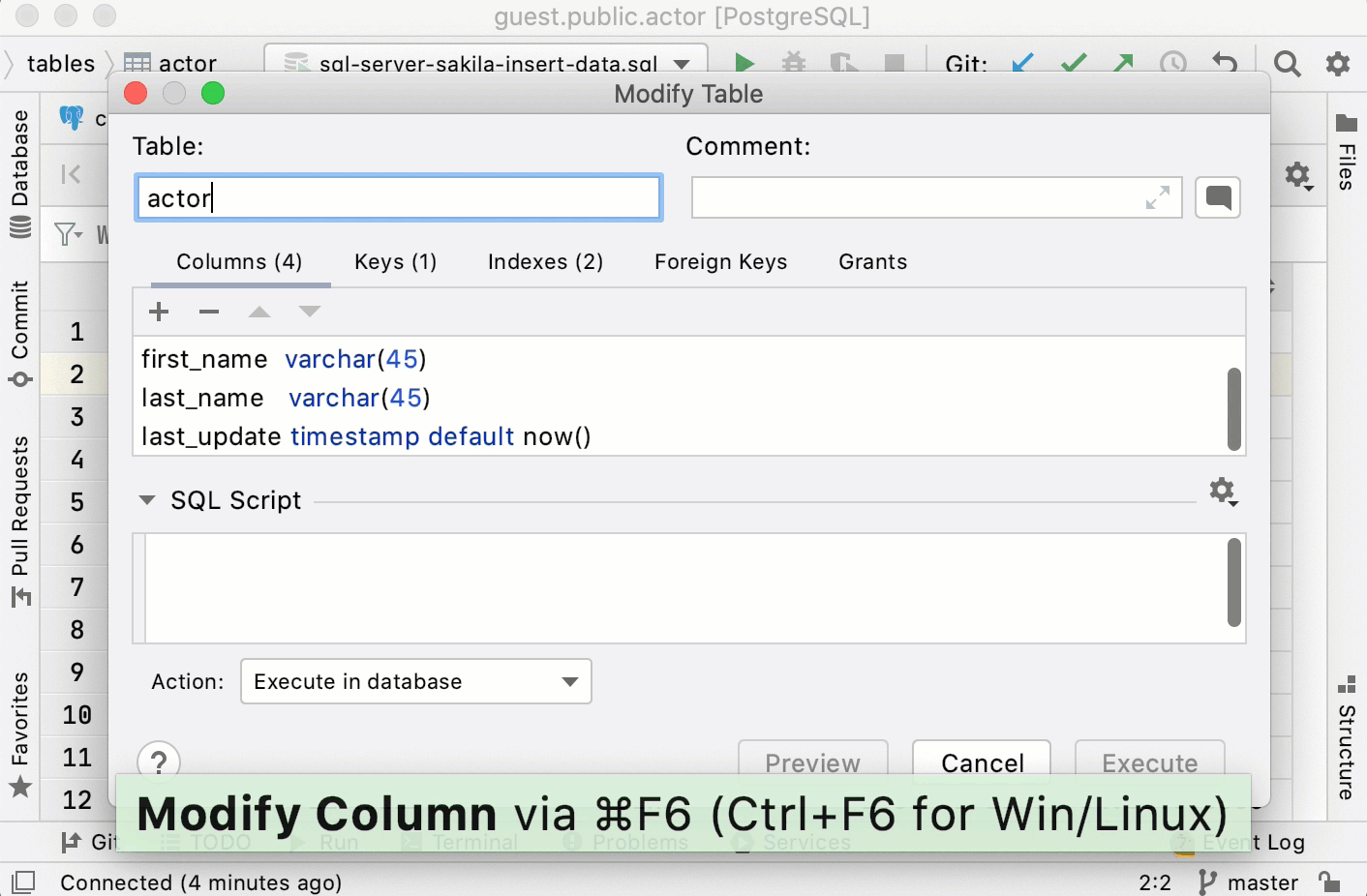Viewport: 1367px width, 896px height.
Task: Open the Structure tool window
Action: click(1347, 737)
